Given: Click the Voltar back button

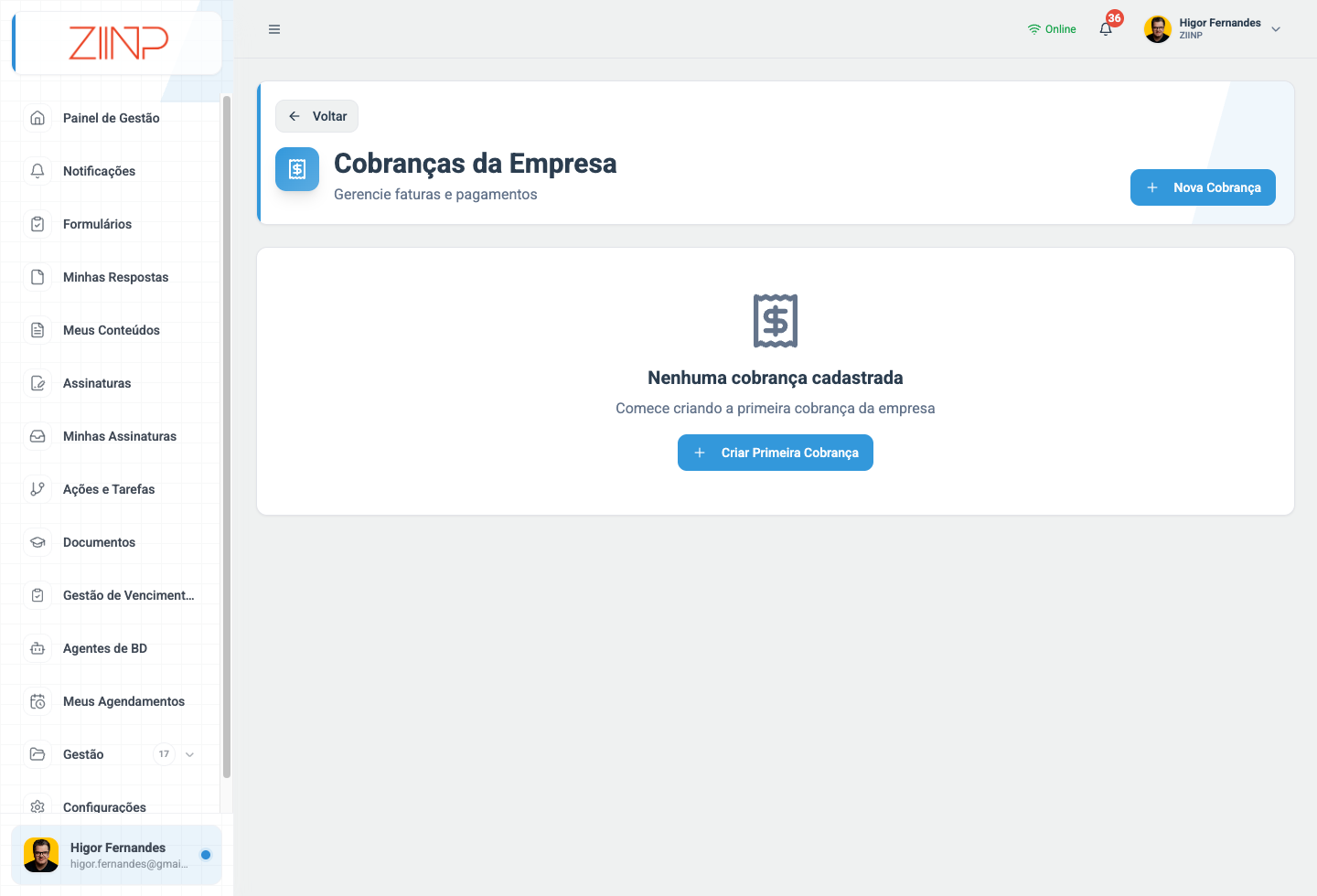Looking at the screenshot, I should [x=316, y=116].
